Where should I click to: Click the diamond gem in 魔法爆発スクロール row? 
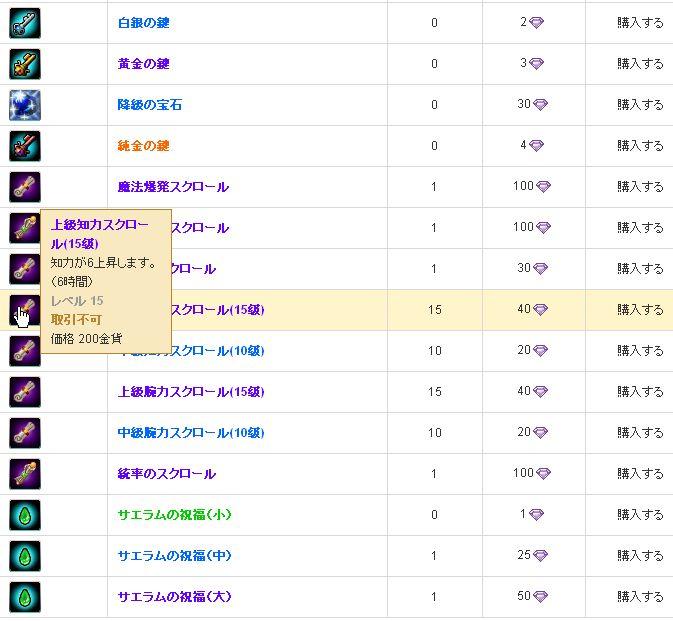tap(543, 187)
